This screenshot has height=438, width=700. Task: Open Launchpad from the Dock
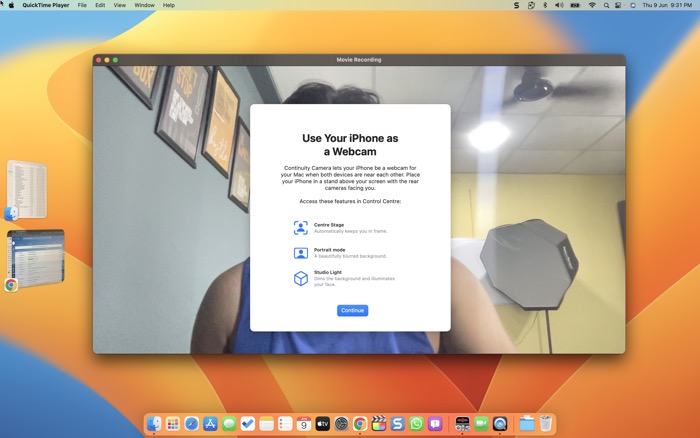point(173,423)
